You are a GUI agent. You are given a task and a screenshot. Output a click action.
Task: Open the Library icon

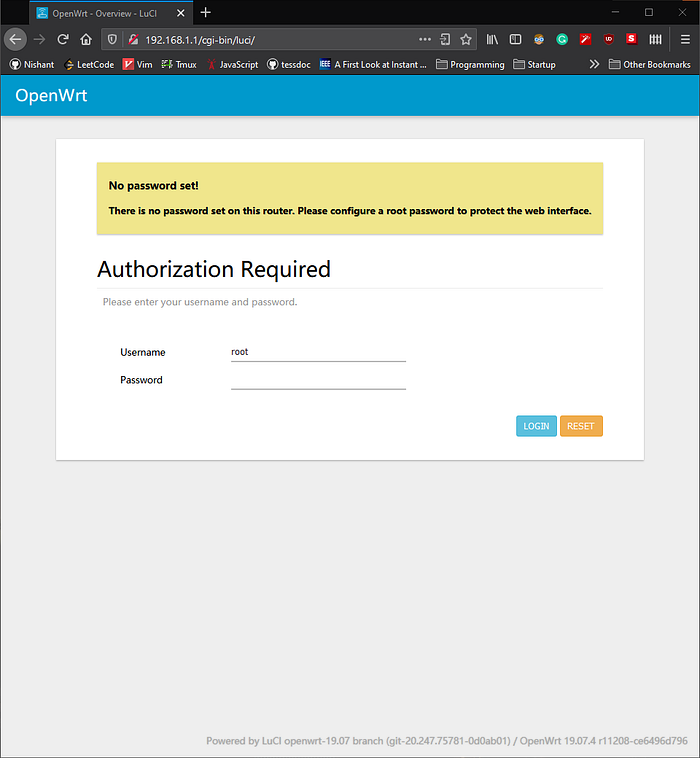click(x=492, y=40)
